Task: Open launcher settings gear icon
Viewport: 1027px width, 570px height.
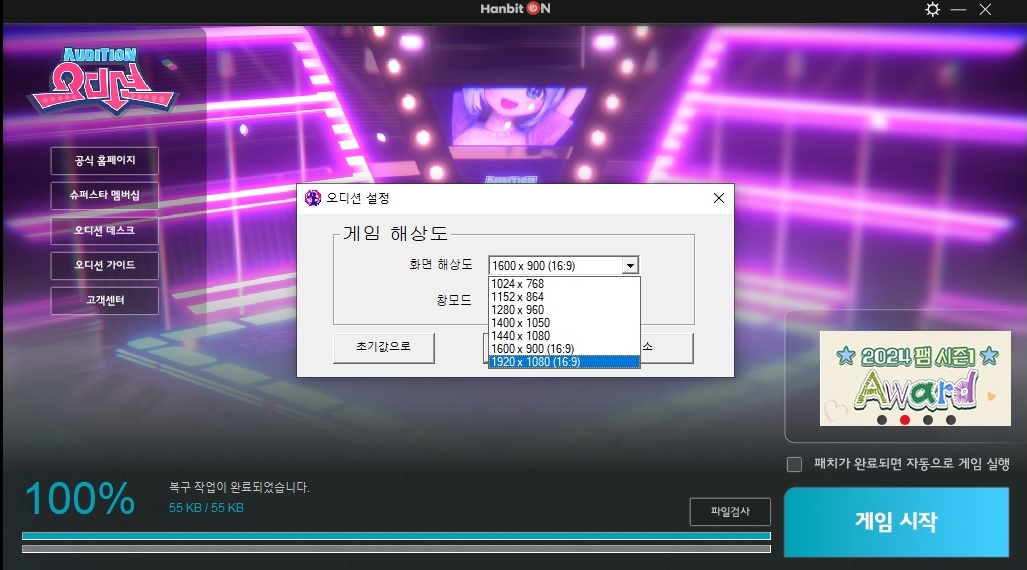Action: tap(933, 9)
